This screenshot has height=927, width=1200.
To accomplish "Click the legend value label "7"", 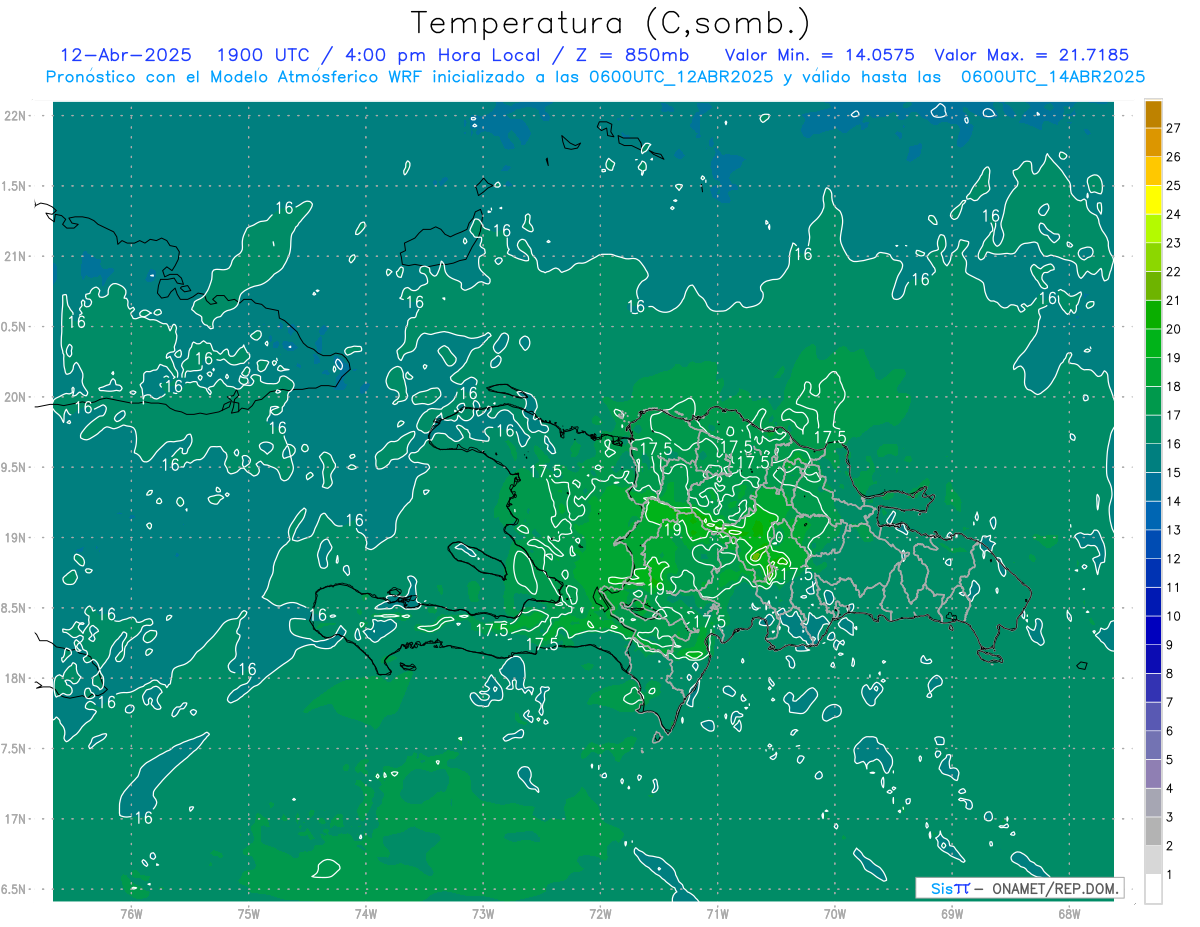I will click(x=1170, y=702).
